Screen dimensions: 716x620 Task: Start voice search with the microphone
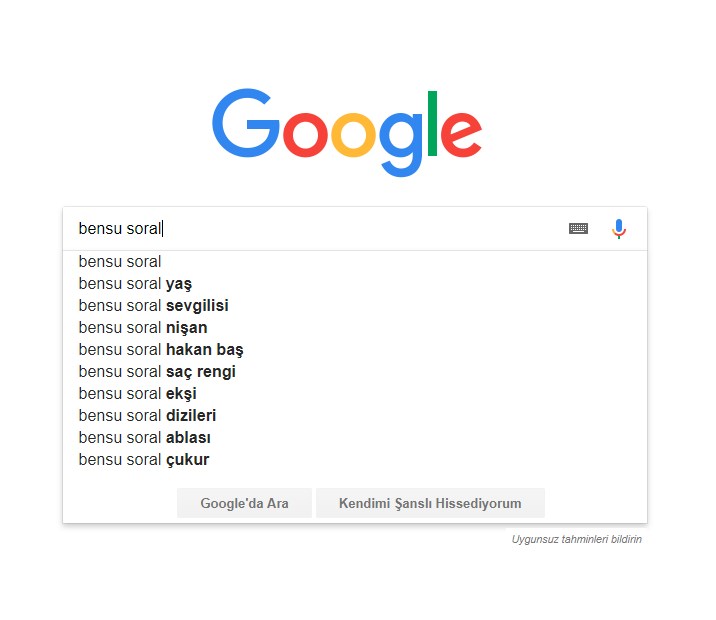pos(619,229)
